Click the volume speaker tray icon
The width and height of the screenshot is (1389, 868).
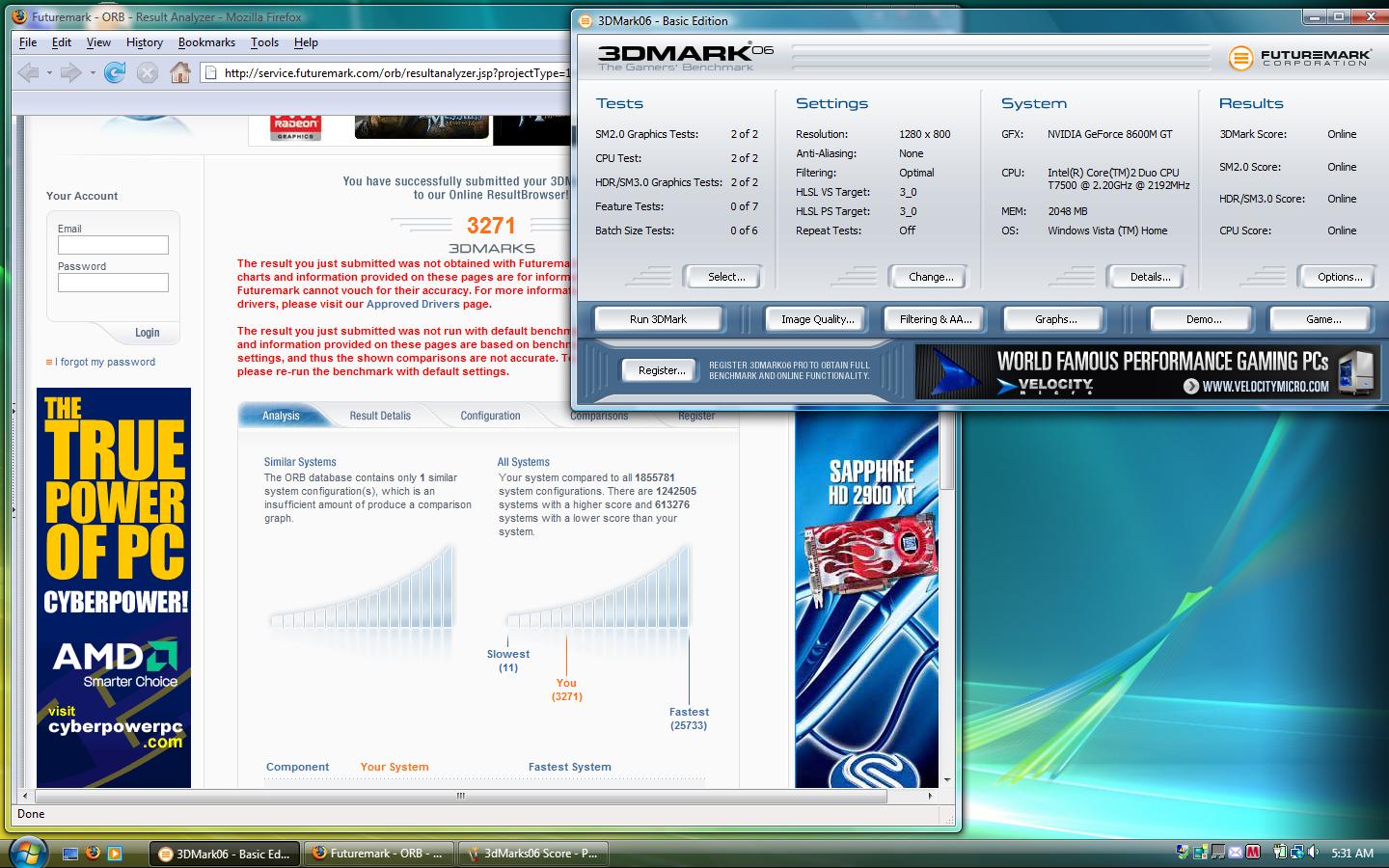click(x=1312, y=853)
